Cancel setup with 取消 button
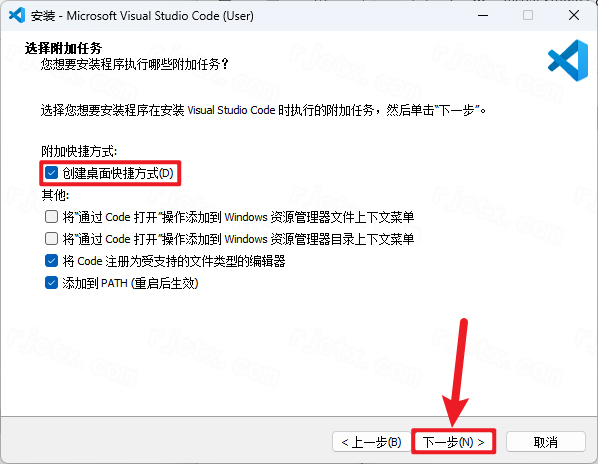Screen dimensions: 598x464 click(546, 442)
